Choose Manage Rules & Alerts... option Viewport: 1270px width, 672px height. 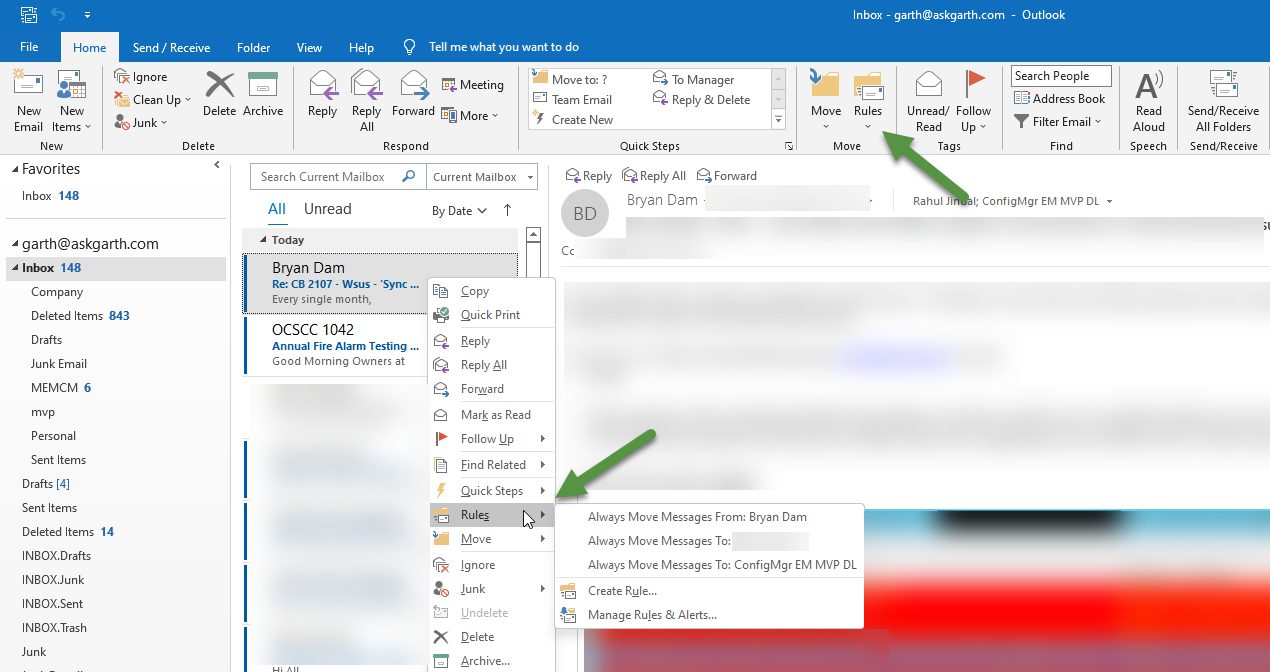652,615
